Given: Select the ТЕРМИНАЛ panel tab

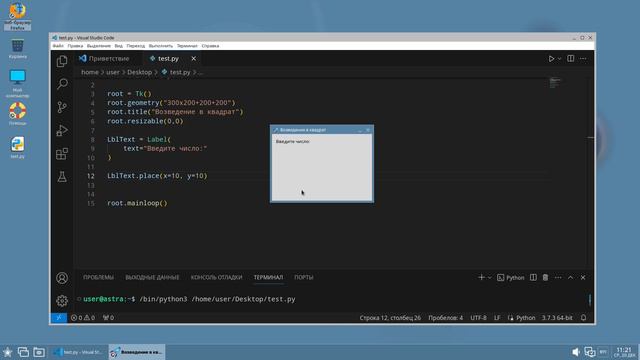Looking at the screenshot, I should (x=268, y=278).
